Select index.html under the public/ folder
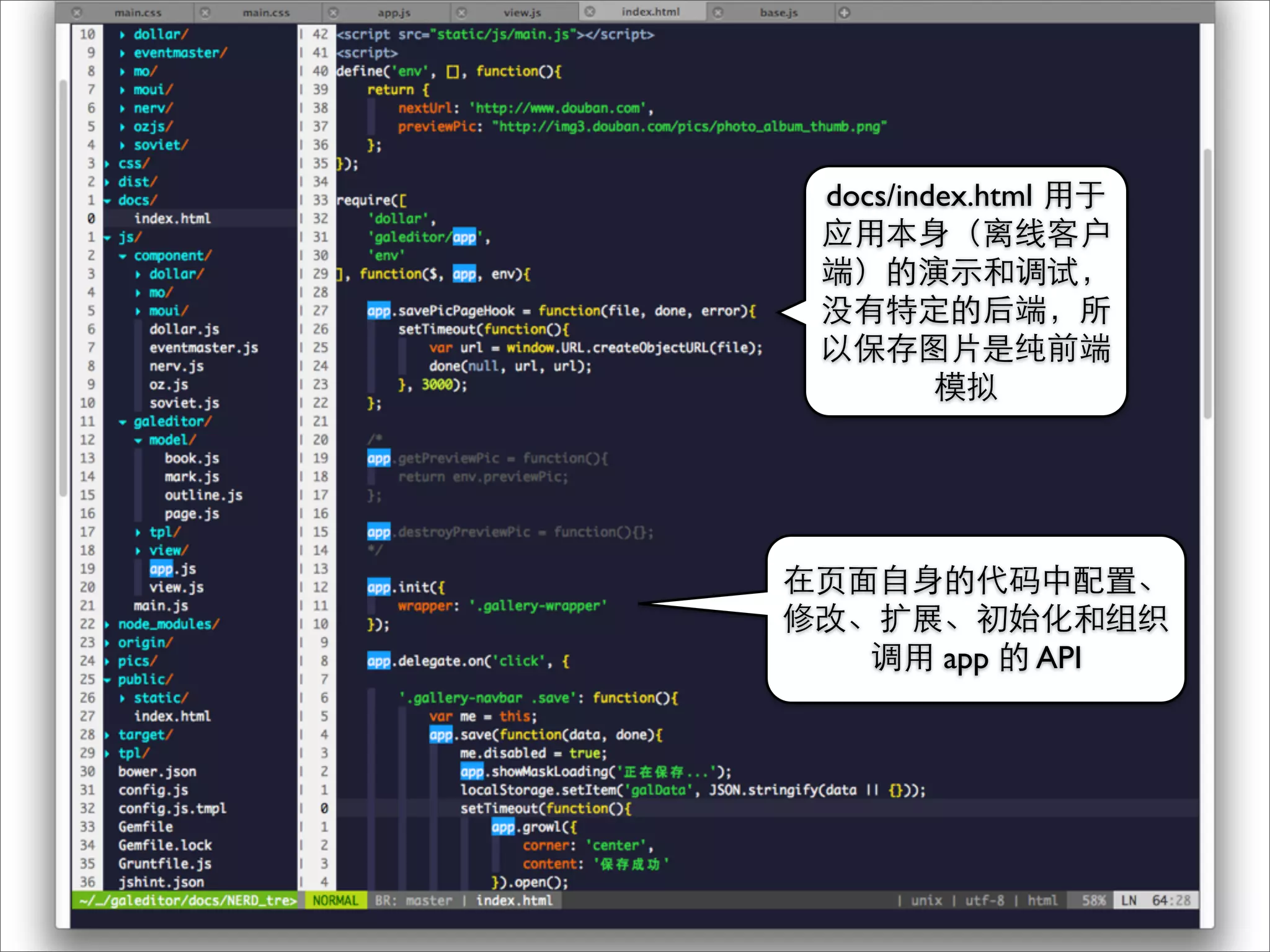Image resolution: width=1270 pixels, height=952 pixels. pos(172,716)
